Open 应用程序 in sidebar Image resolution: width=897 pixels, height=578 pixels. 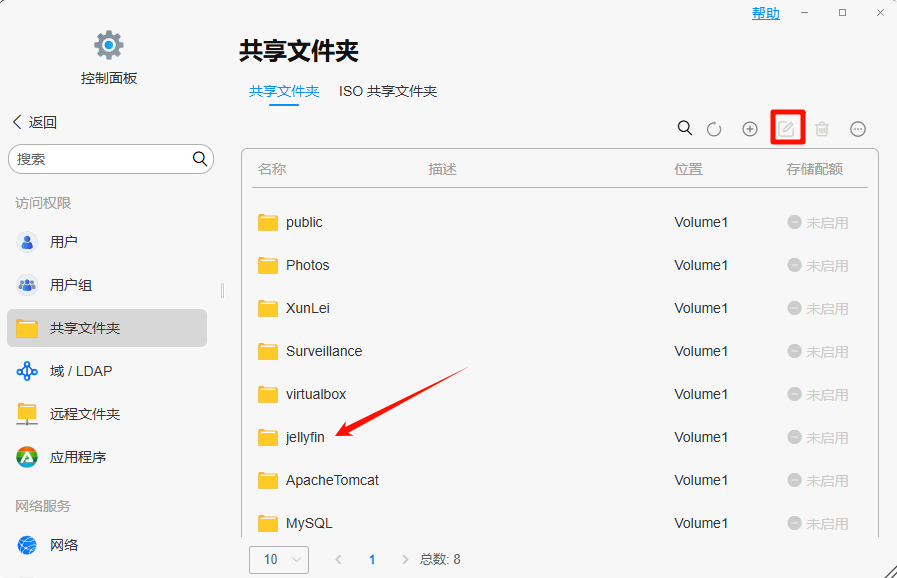[x=107, y=457]
